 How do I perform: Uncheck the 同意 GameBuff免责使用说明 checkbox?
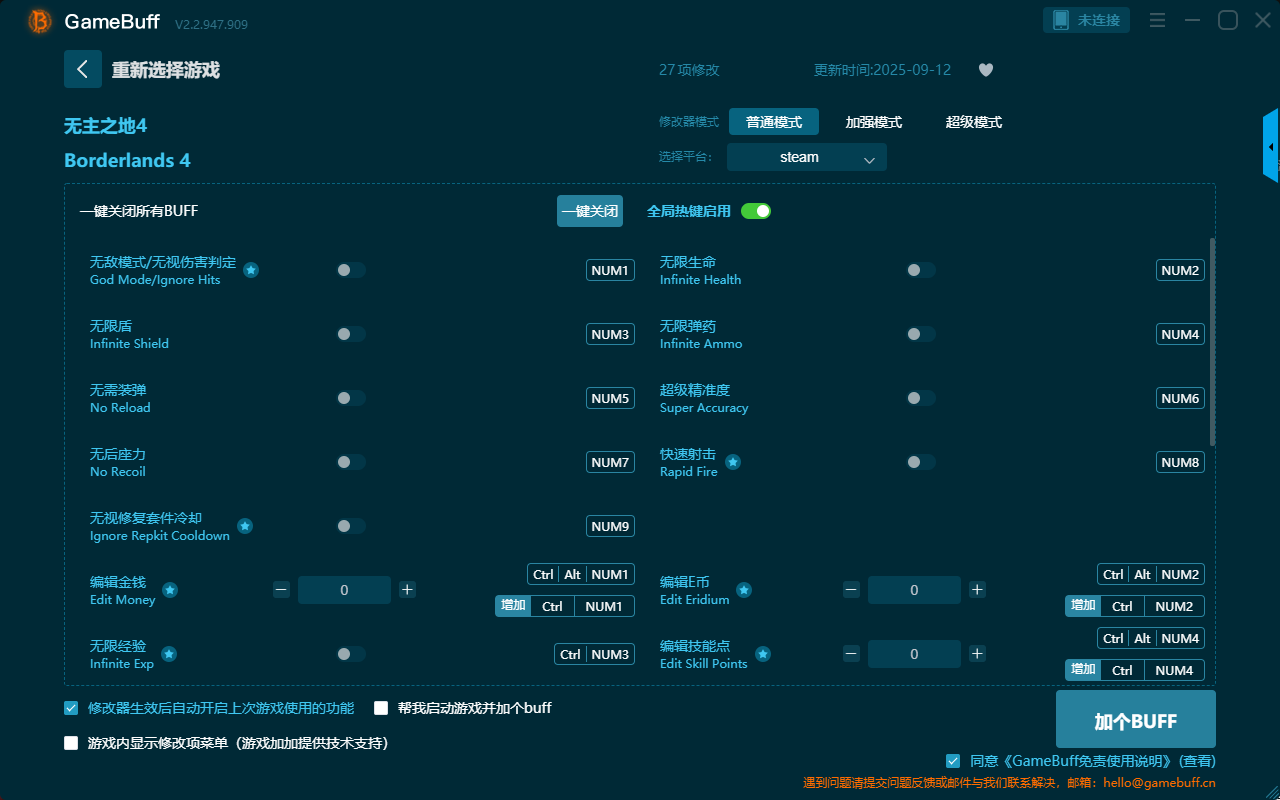[953, 761]
